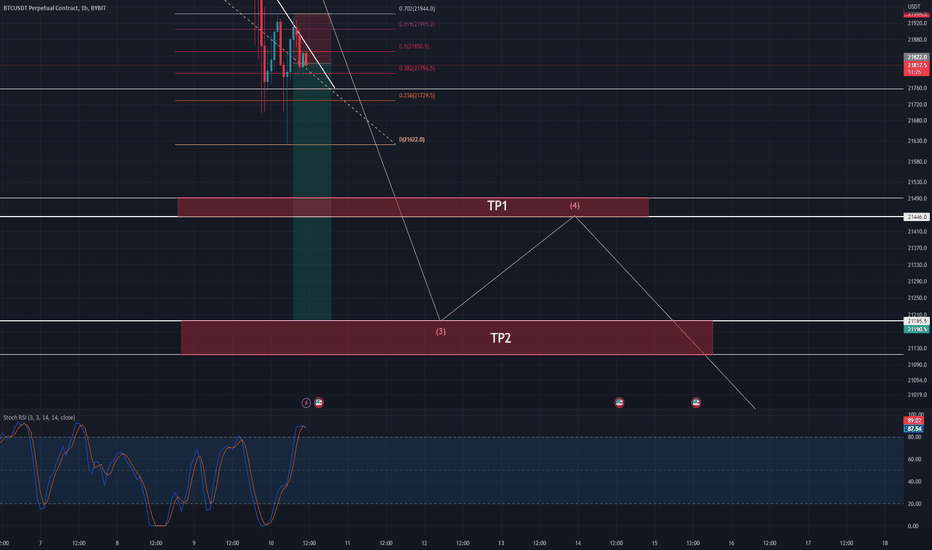
Task: Click the USDT currency label on price axis
Action: [914, 7]
